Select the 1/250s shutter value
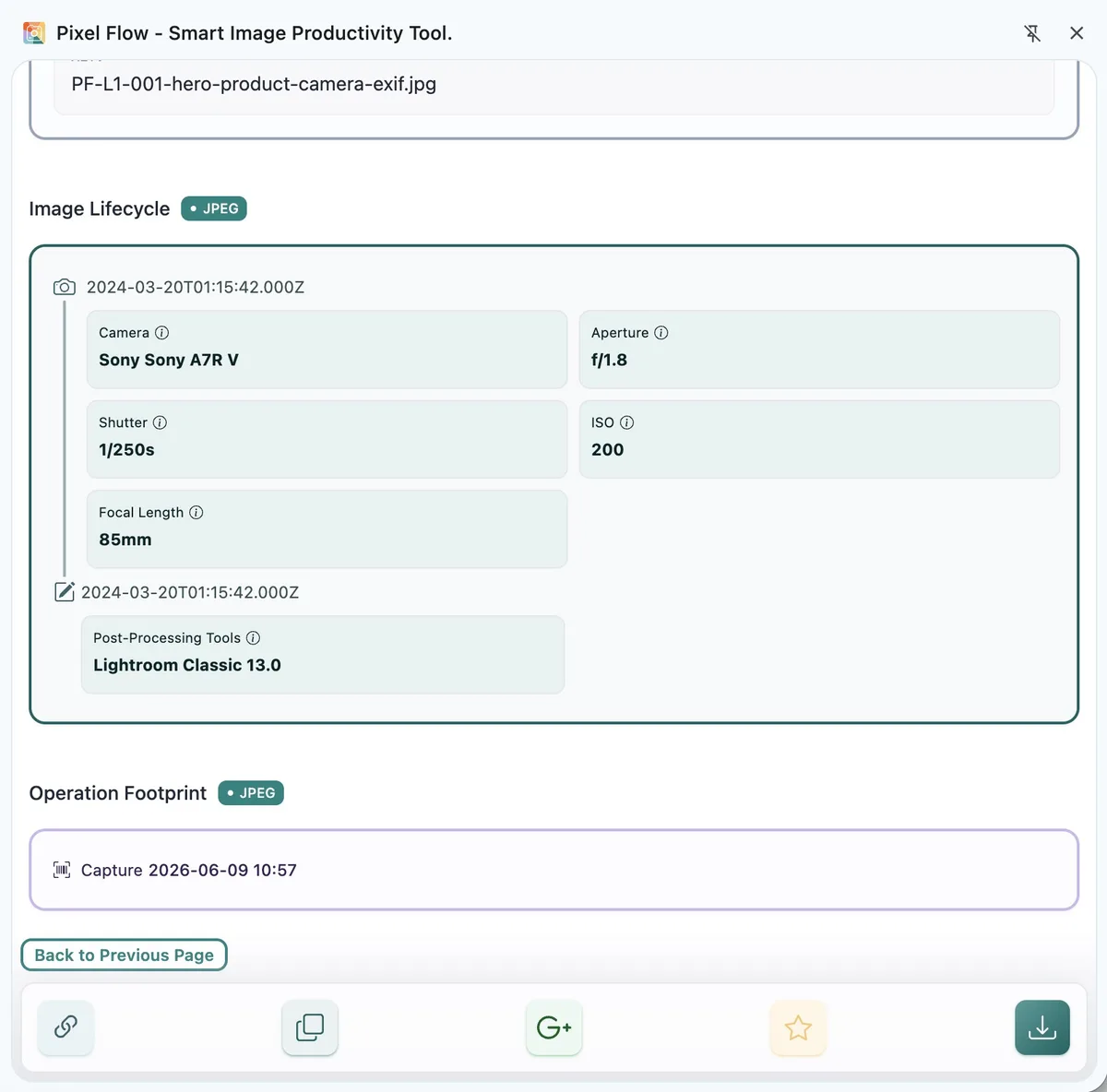 tap(126, 450)
